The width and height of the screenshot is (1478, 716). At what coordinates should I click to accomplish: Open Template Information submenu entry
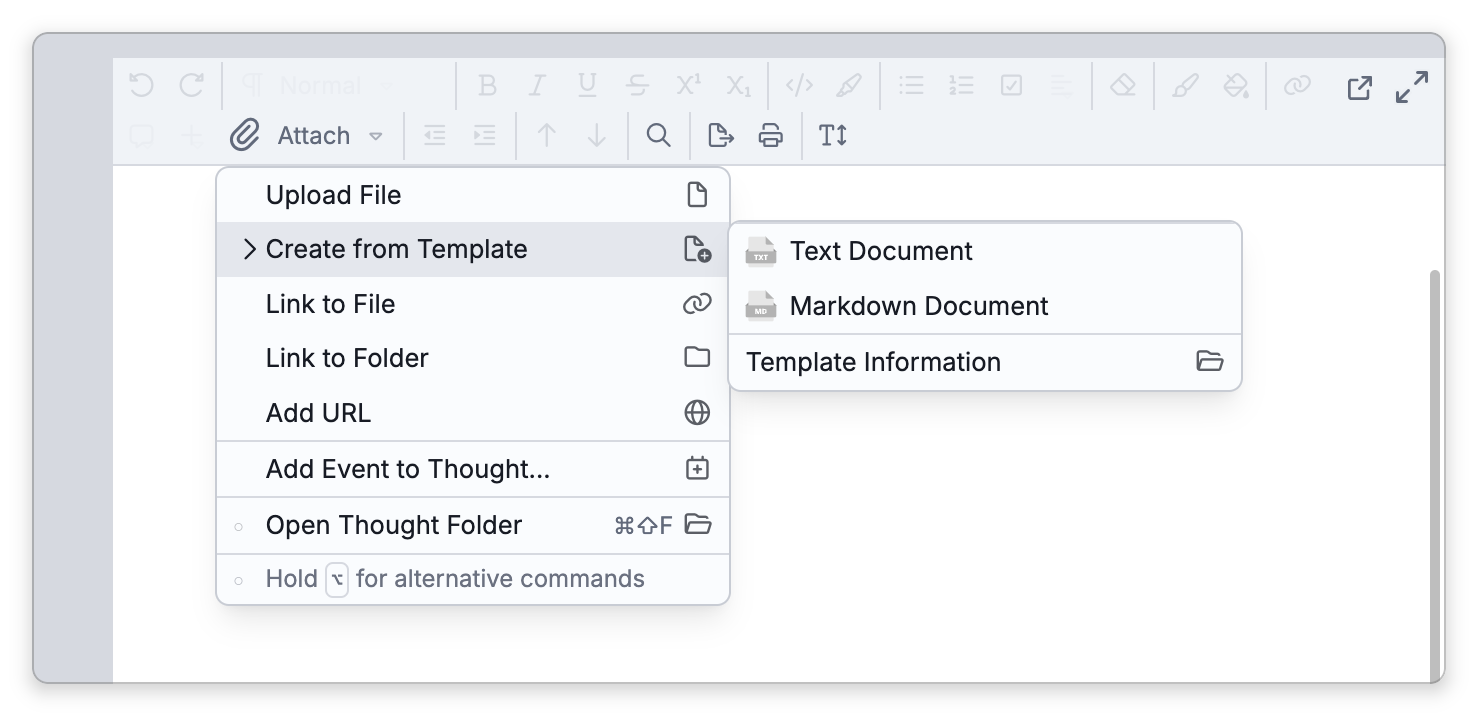click(x=985, y=362)
